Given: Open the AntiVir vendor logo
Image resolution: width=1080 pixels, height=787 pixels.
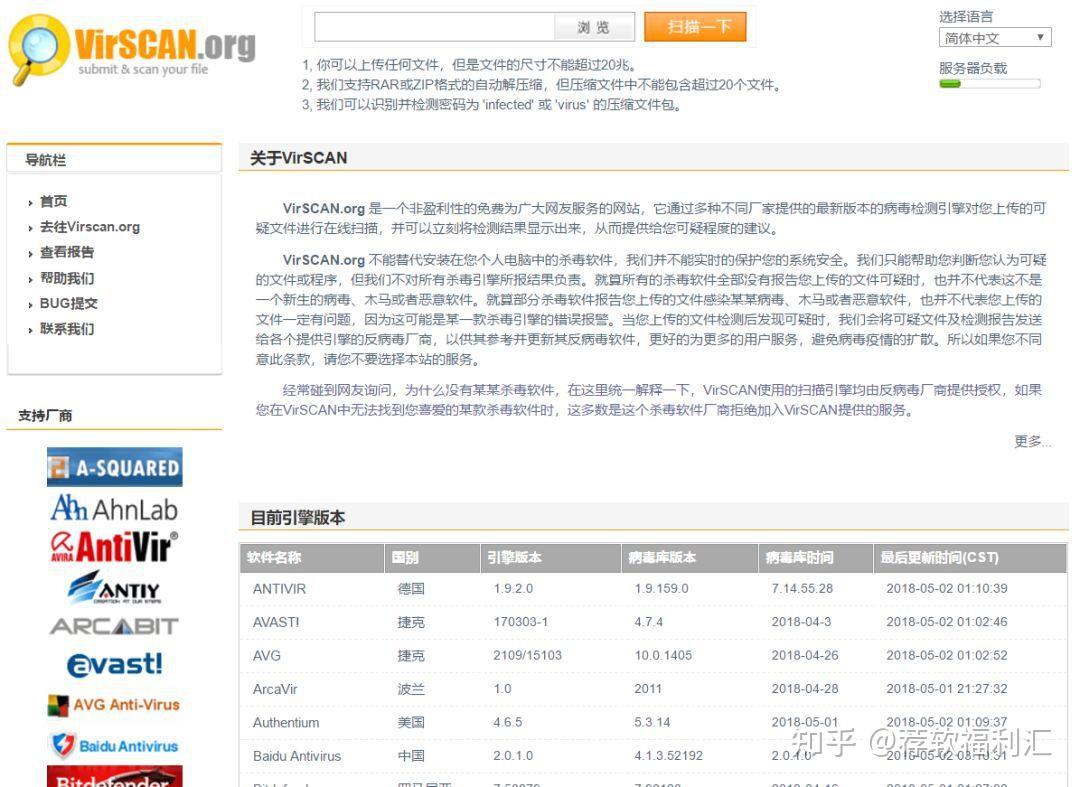Looking at the screenshot, I should pyautogui.click(x=114, y=547).
